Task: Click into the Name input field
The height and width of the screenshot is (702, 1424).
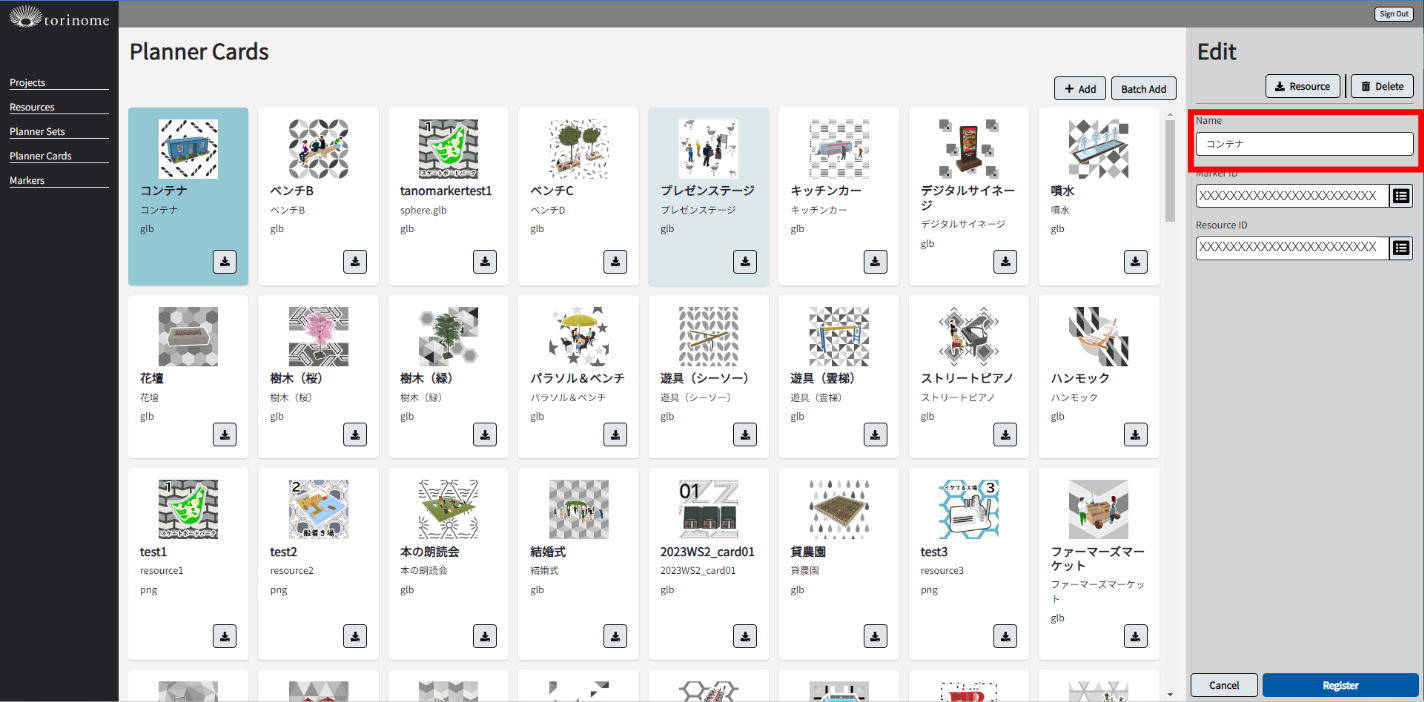Action: [x=1304, y=144]
